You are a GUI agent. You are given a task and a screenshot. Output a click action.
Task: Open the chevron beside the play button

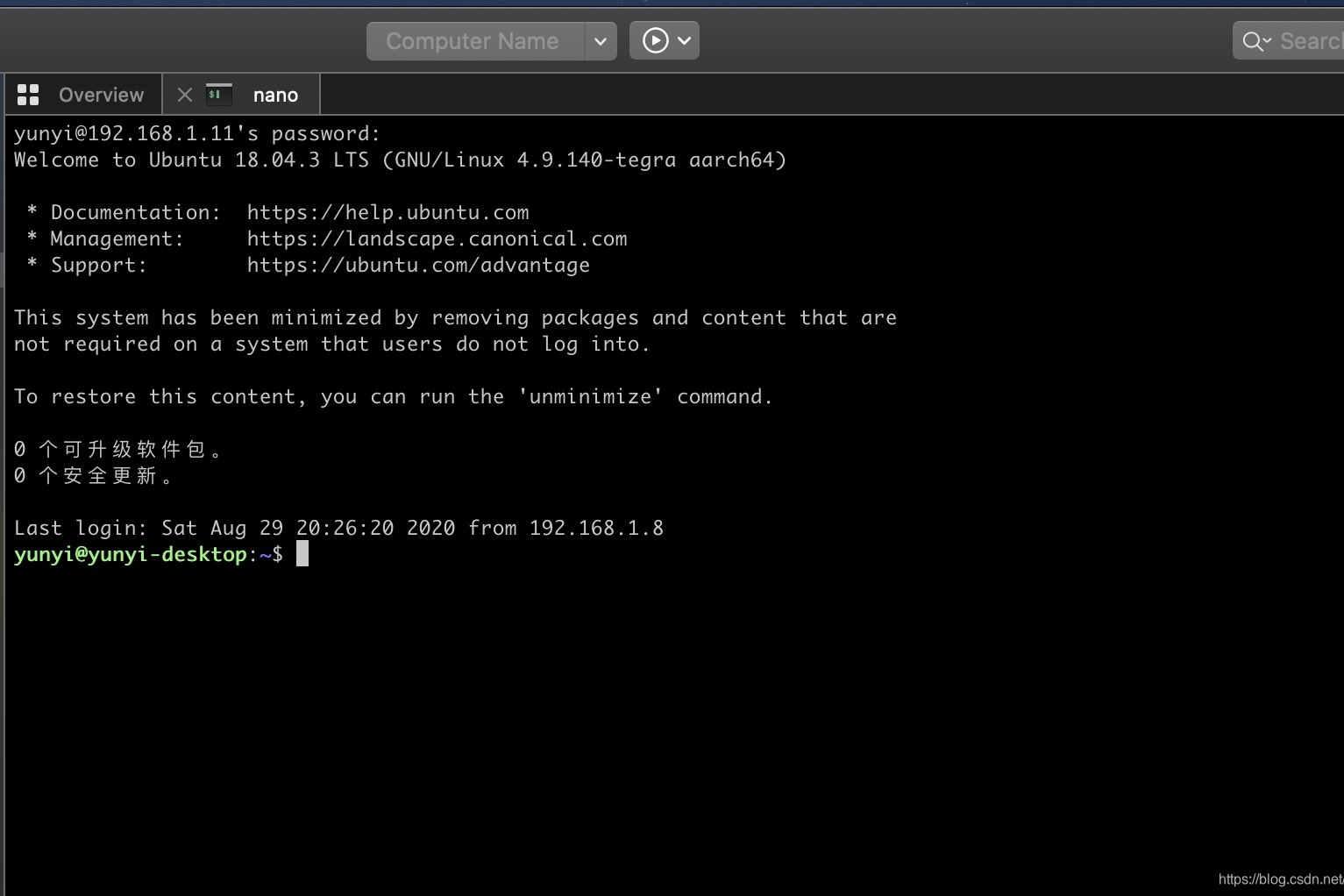coord(685,41)
